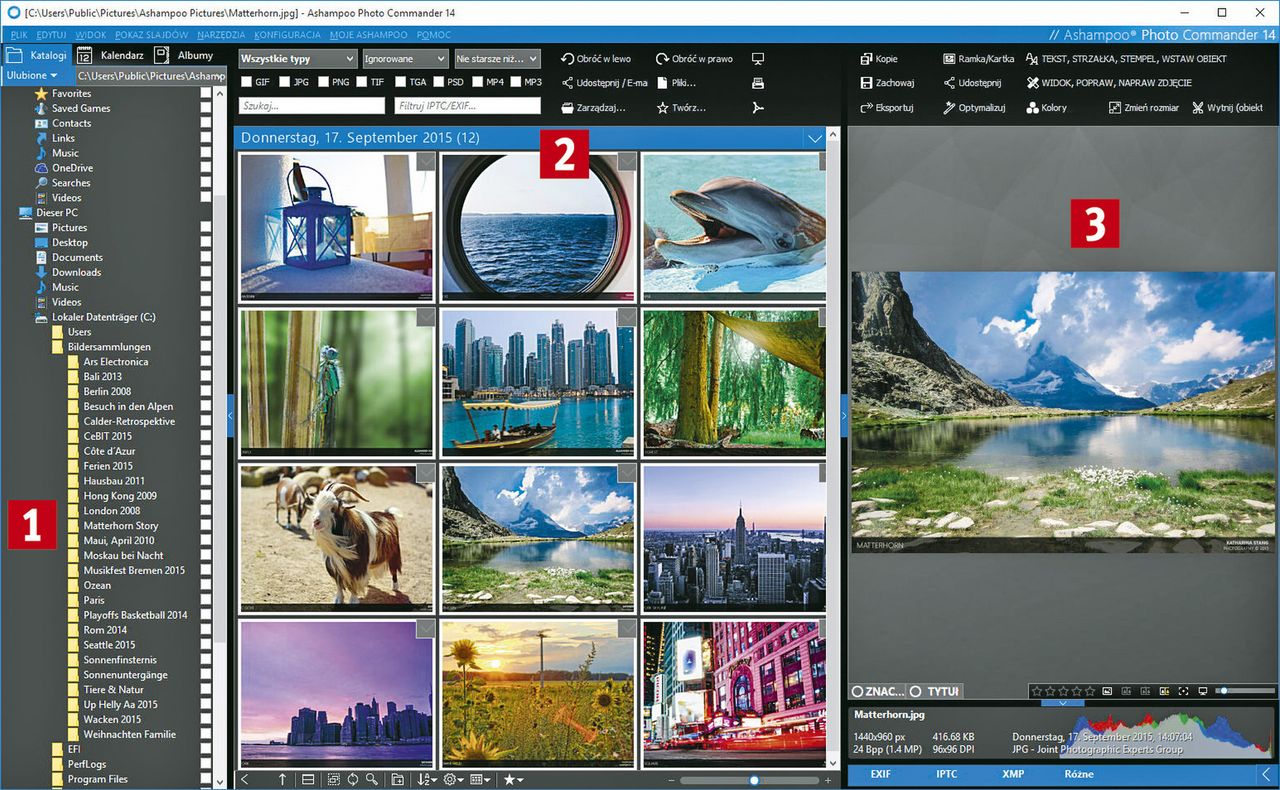Screen dimensions: 1280x790
Task: Click the Zarządzaj... button
Action: (x=593, y=108)
